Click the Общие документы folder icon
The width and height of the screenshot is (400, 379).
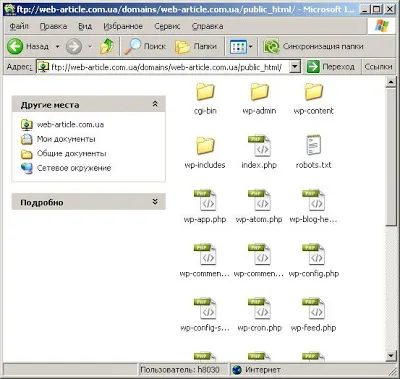point(27,154)
